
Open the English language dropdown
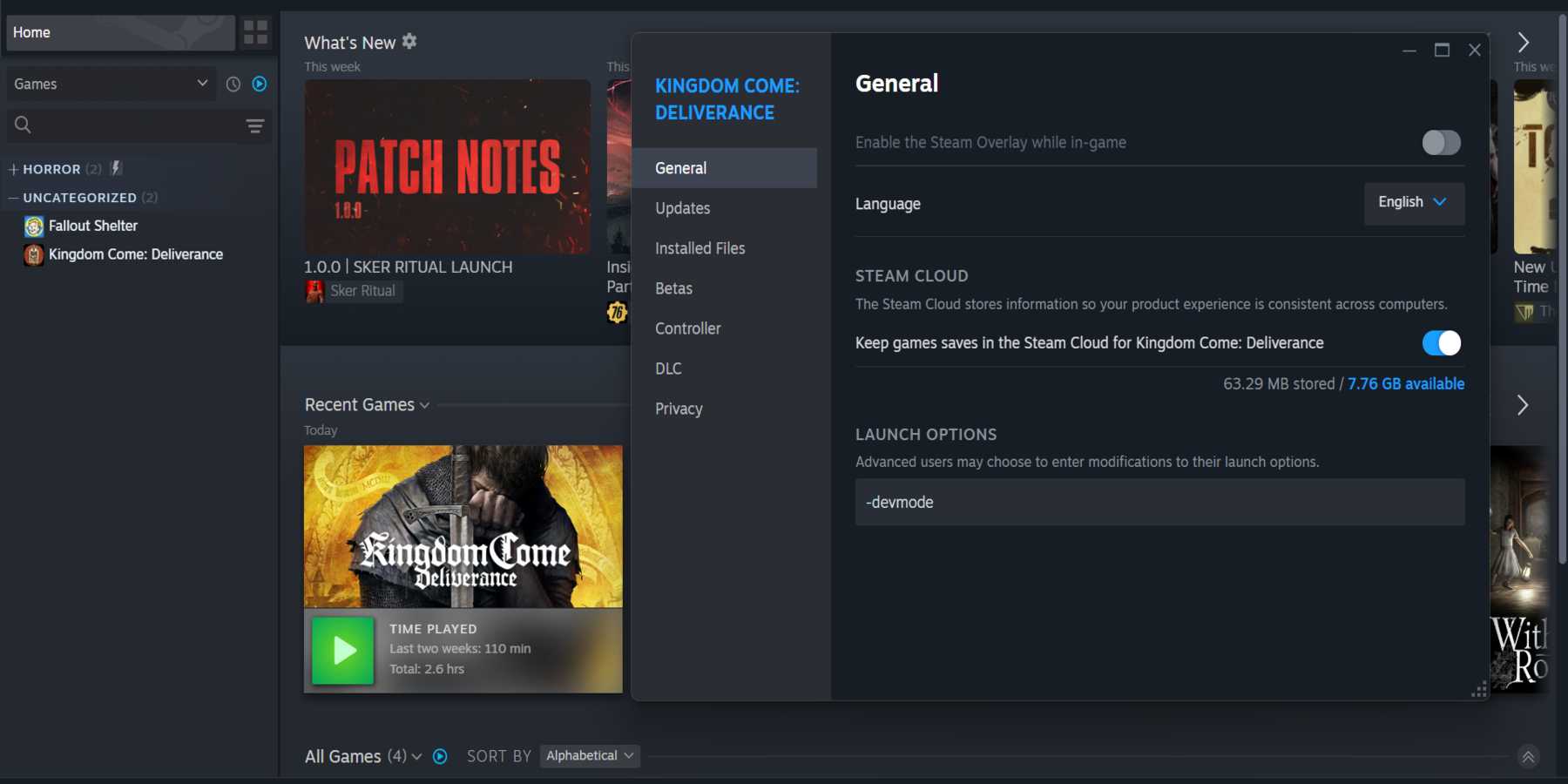click(x=1414, y=203)
